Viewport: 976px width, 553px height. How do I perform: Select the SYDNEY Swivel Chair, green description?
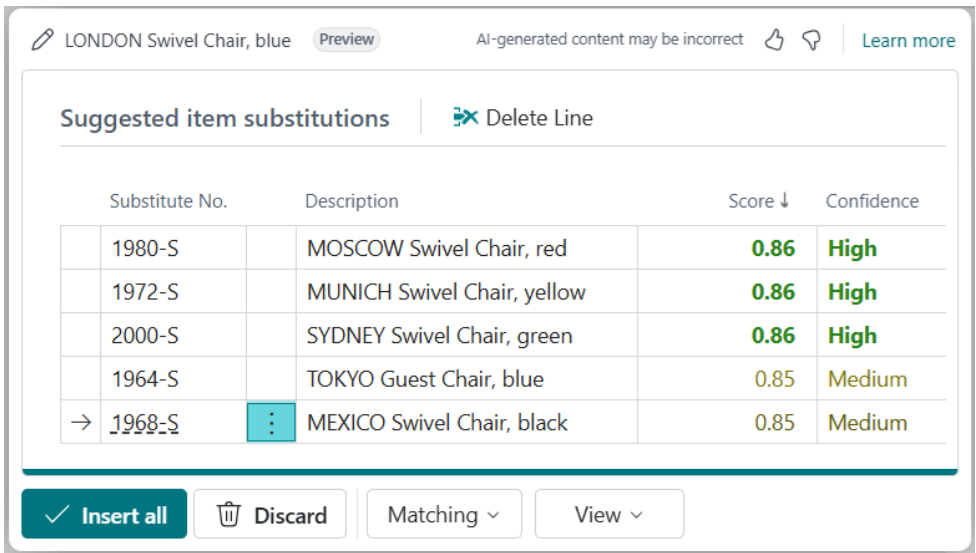coord(439,336)
